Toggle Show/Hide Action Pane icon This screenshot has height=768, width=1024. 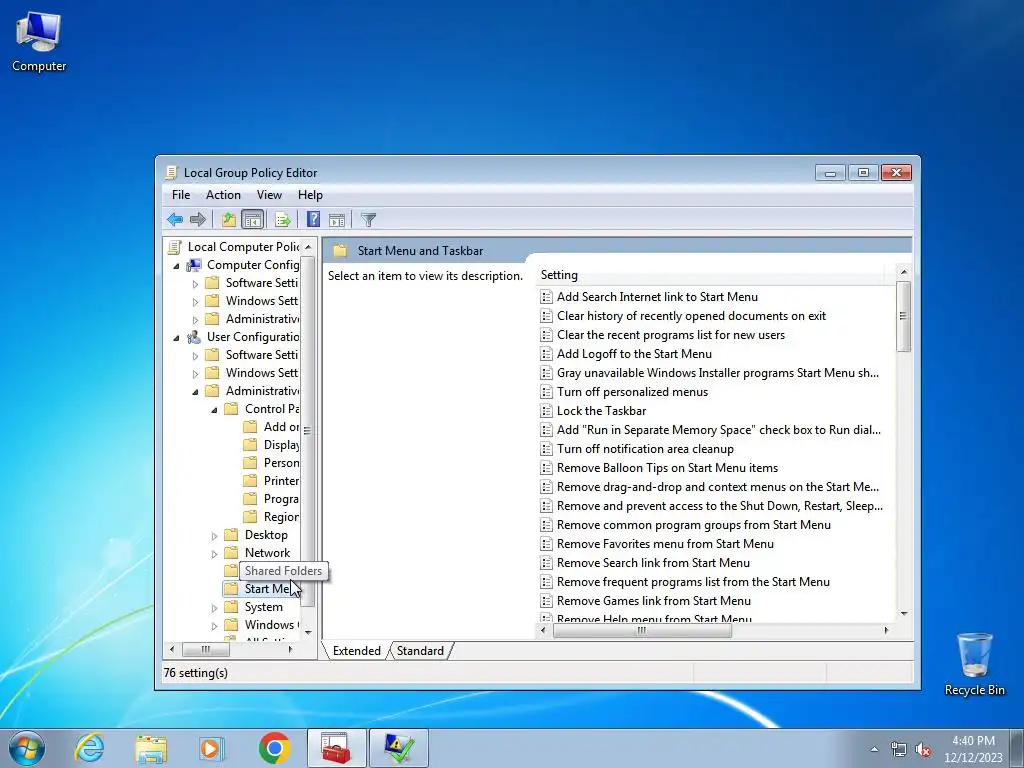point(337,220)
